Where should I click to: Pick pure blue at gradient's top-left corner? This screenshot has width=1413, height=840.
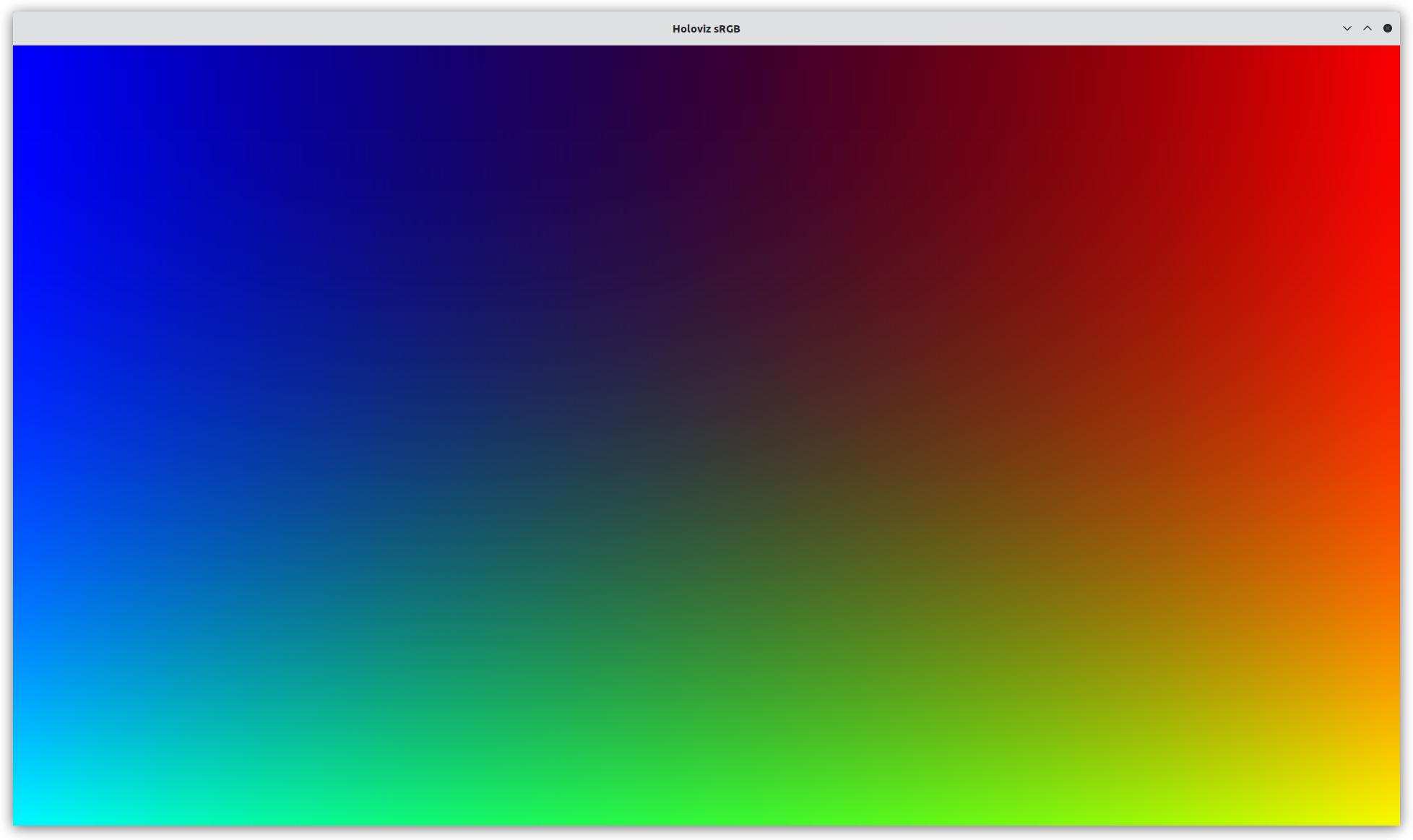click(18, 51)
